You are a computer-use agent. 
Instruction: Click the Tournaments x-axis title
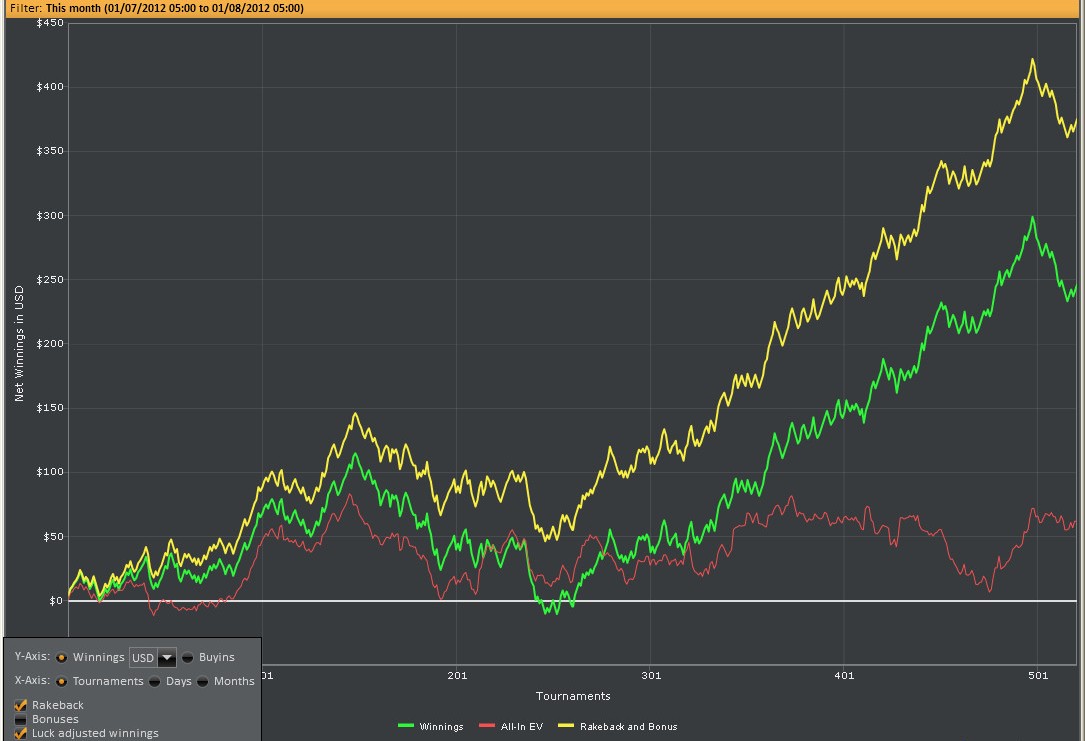click(573, 696)
